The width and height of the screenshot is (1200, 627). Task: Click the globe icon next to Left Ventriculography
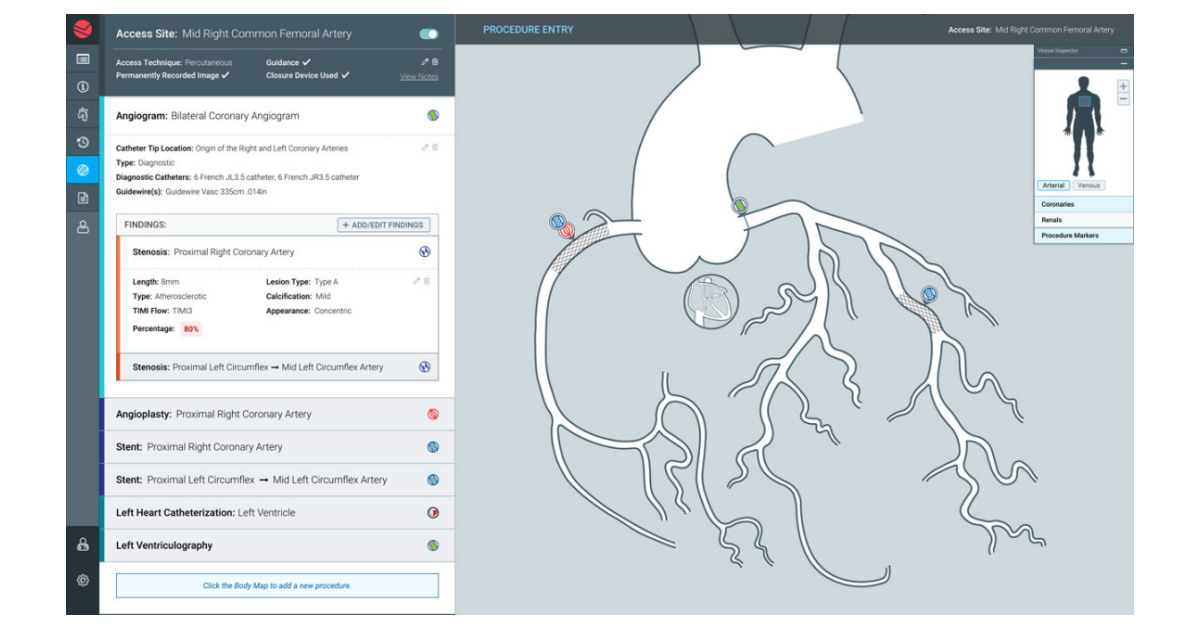click(432, 547)
